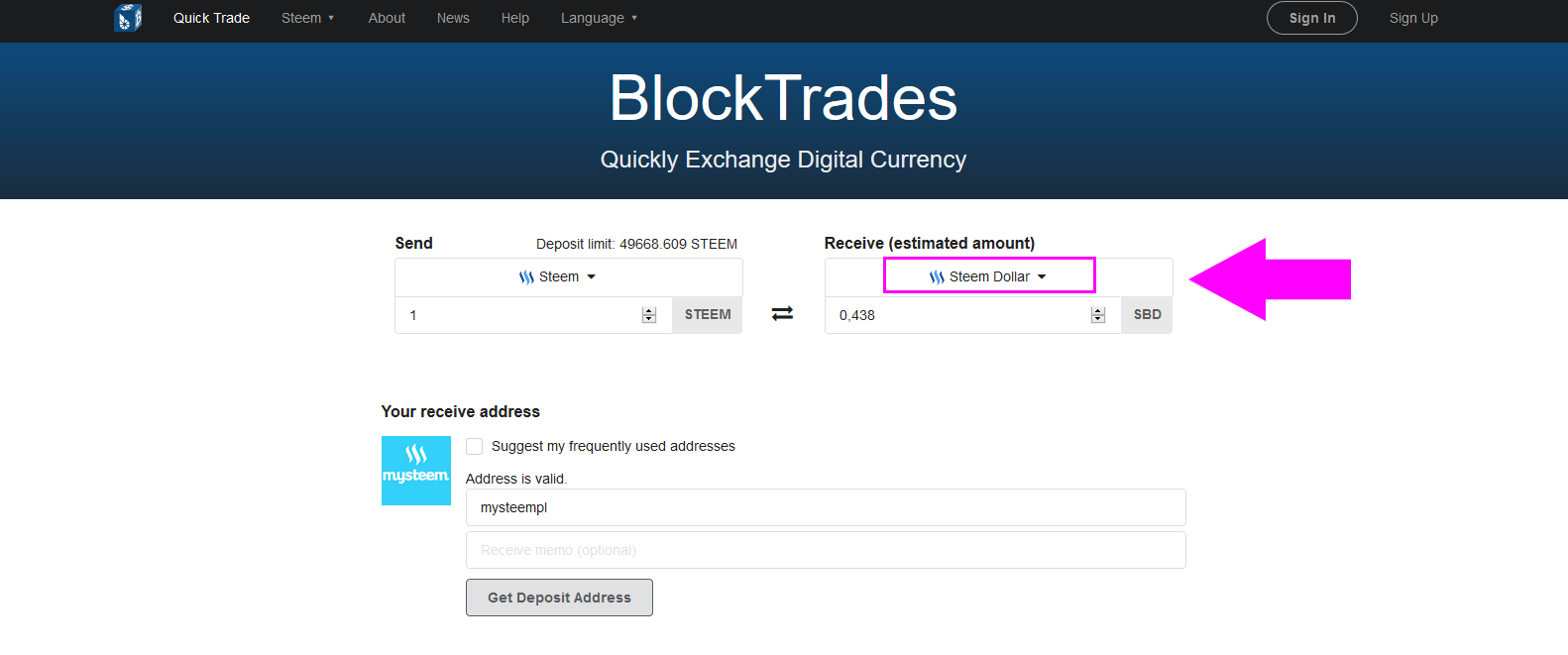
Task: Click the Your receive address heading
Action: (x=461, y=411)
